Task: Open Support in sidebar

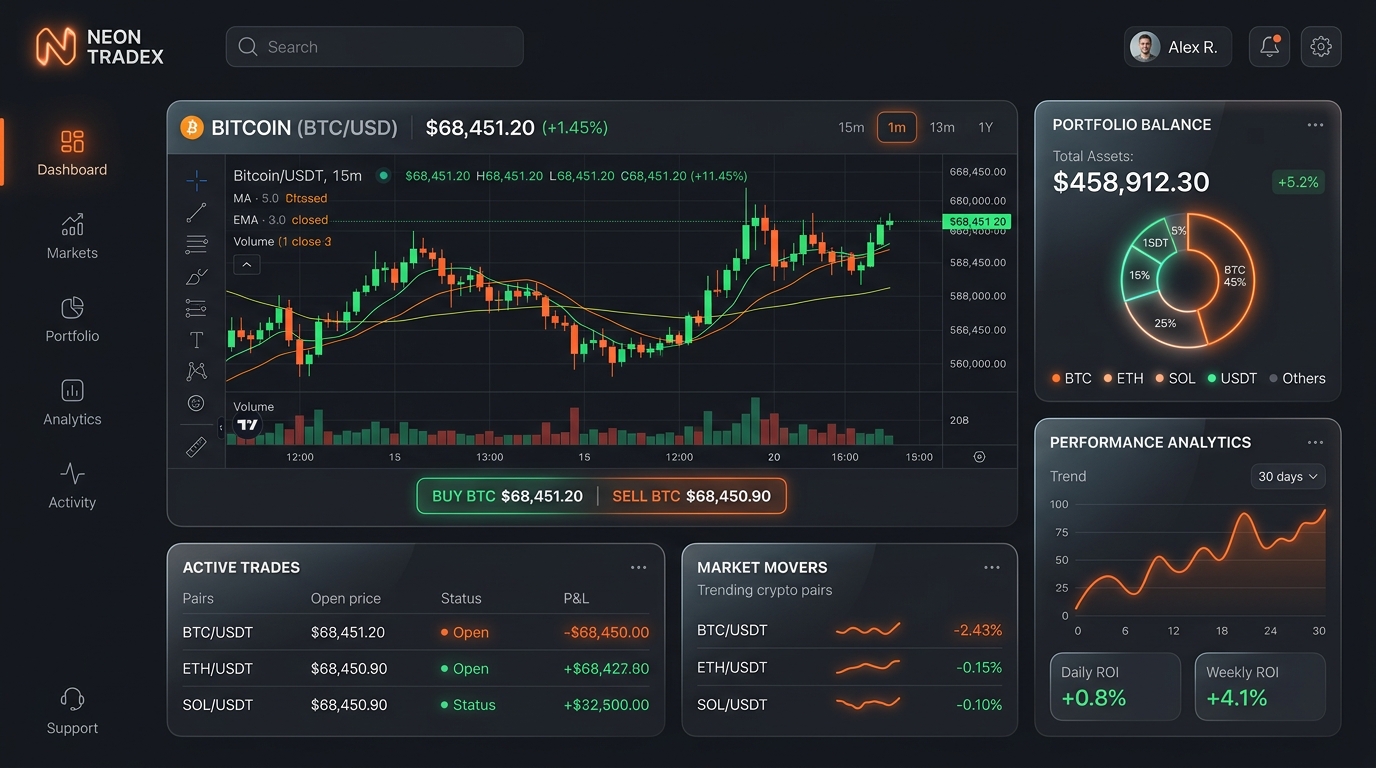Action: coord(72,711)
